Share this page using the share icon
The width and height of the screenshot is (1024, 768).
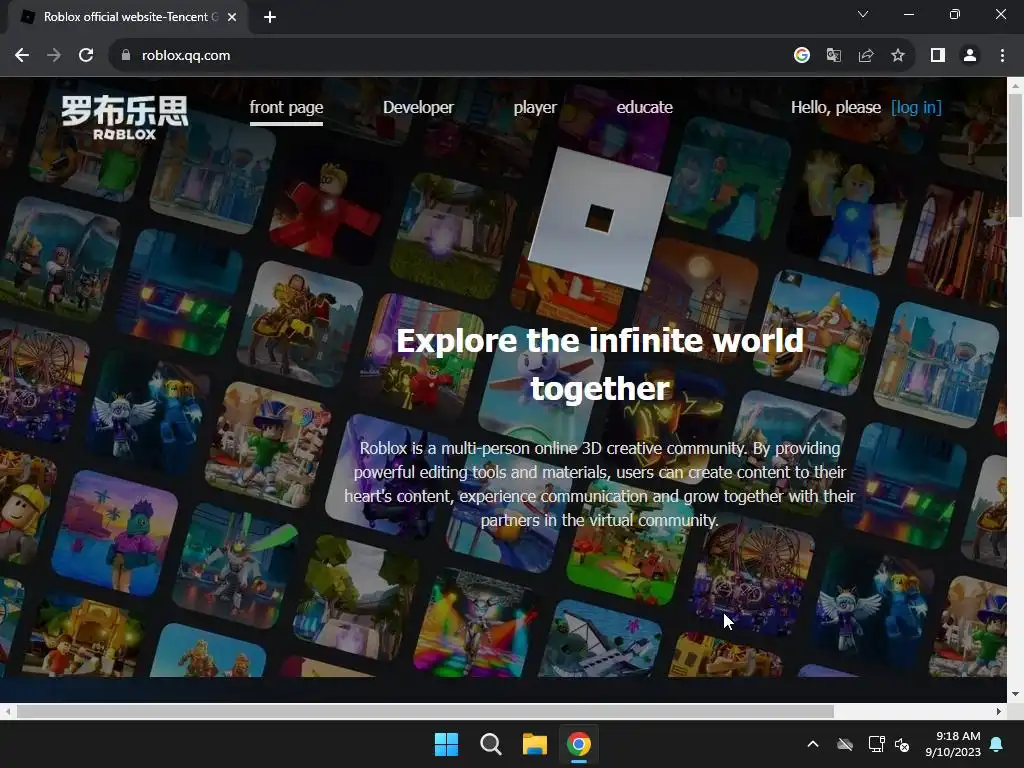click(x=866, y=56)
